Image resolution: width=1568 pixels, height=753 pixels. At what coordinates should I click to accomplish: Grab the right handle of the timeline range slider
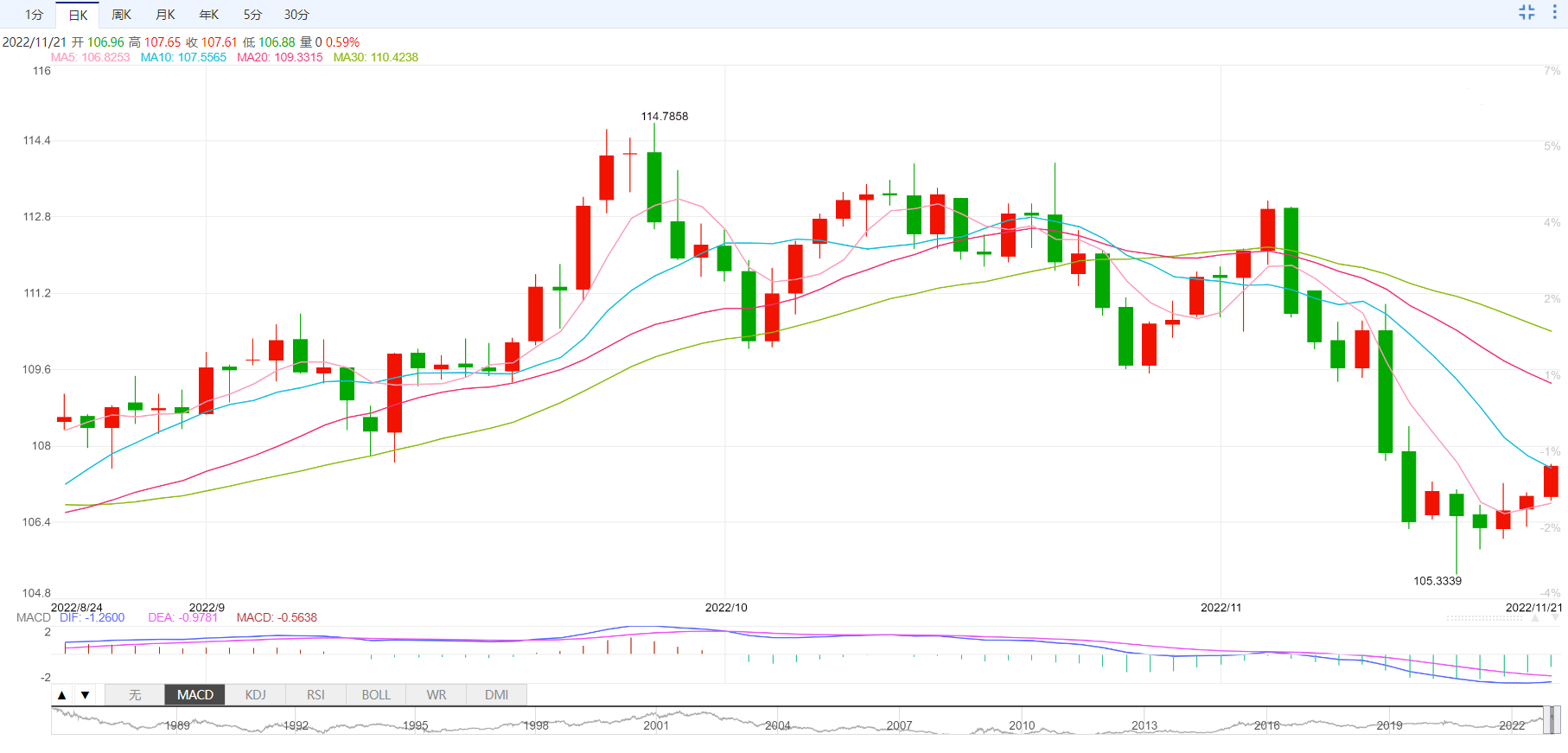(1556, 719)
